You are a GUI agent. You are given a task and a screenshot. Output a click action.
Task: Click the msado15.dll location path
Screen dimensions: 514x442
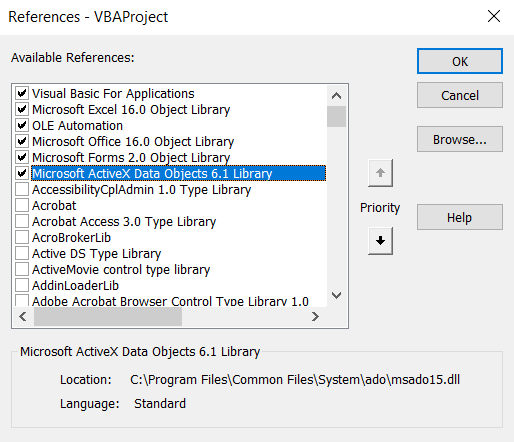coord(295,379)
